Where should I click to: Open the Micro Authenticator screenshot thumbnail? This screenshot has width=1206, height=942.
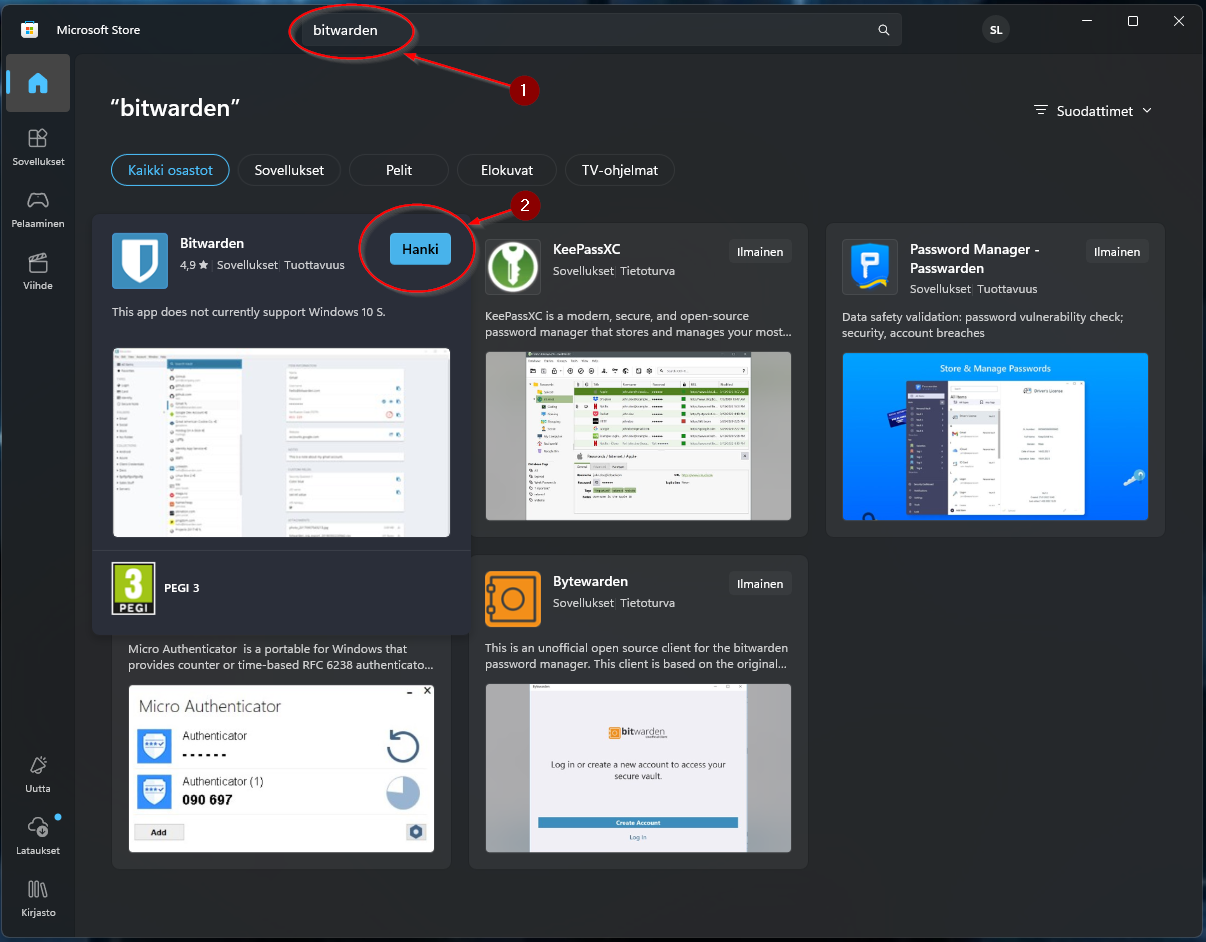pos(281,768)
